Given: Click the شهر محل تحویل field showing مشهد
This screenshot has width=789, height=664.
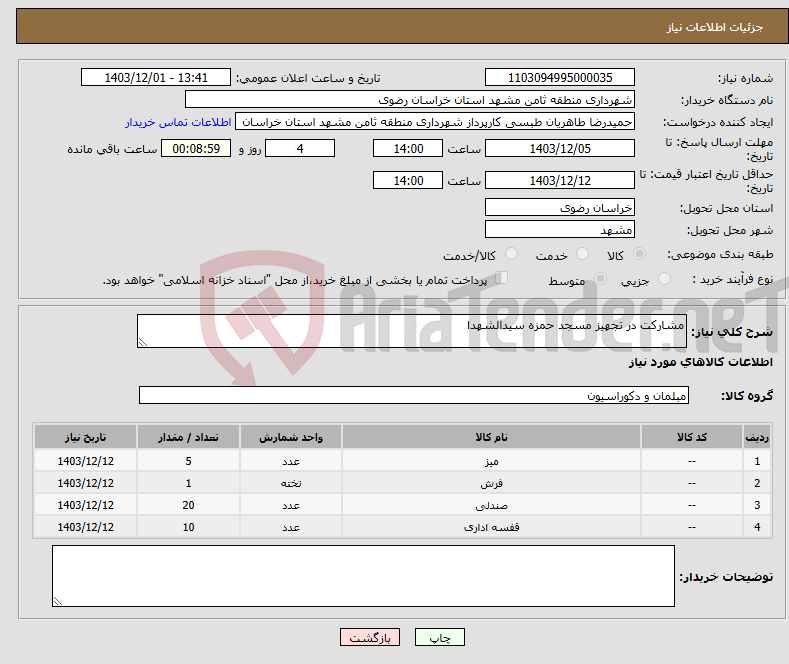Looking at the screenshot, I should pyautogui.click(x=559, y=230).
